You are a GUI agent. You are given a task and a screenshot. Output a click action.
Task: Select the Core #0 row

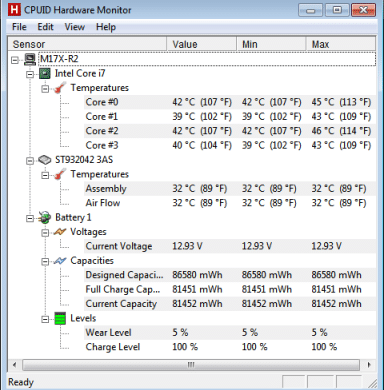(x=230, y=102)
